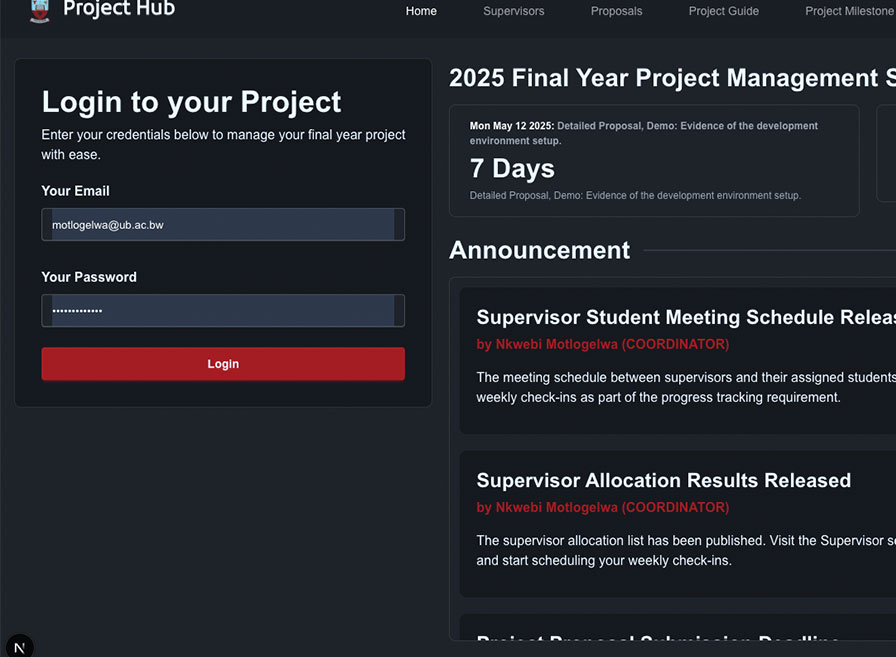Select the Your Email input field

point(222,224)
